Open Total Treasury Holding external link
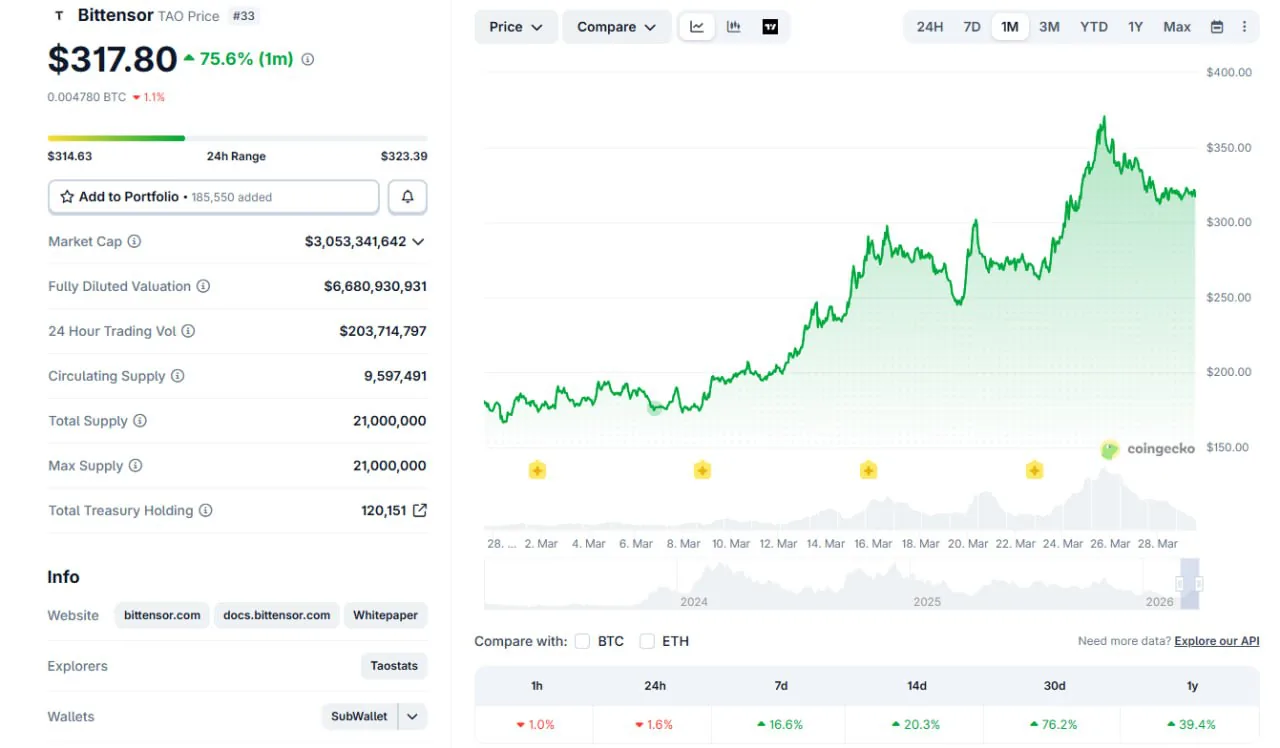 coord(421,510)
